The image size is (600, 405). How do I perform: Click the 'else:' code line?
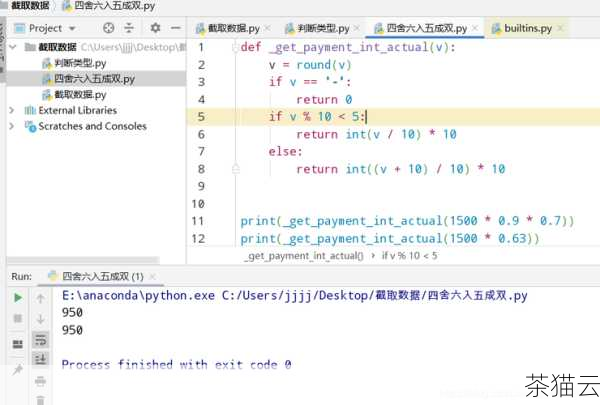point(285,152)
